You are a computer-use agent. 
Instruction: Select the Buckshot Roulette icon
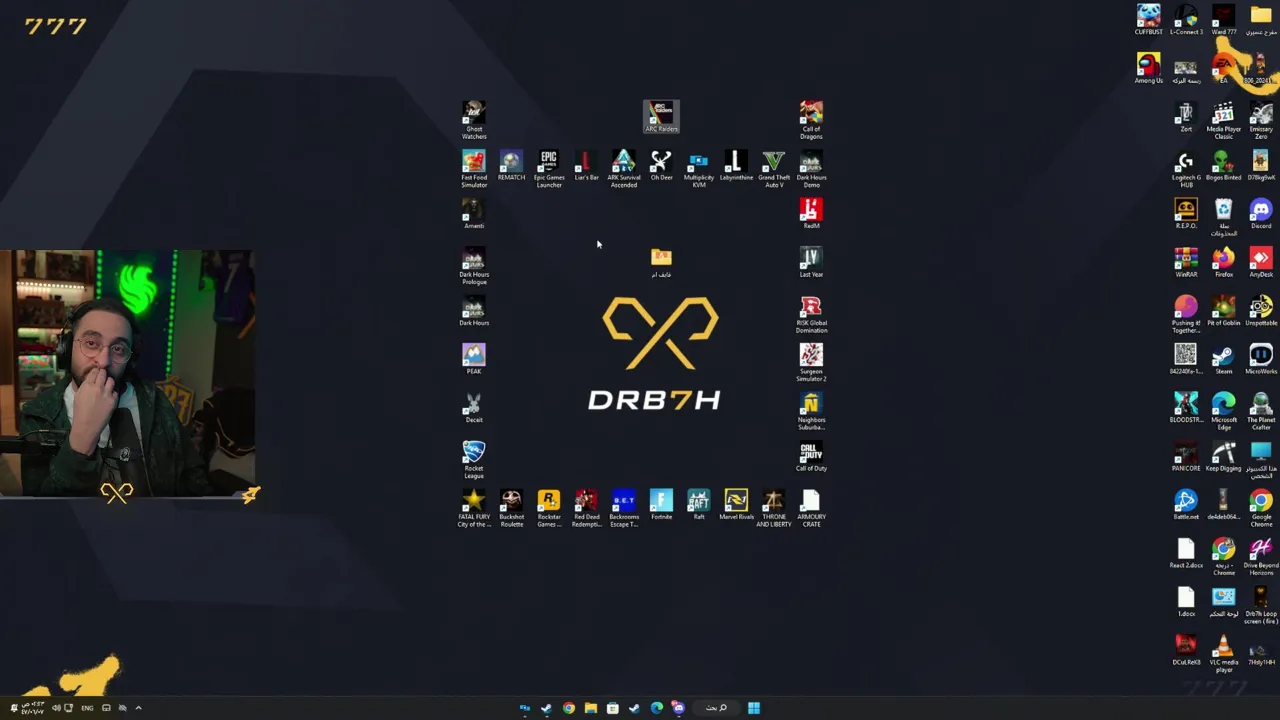click(511, 509)
